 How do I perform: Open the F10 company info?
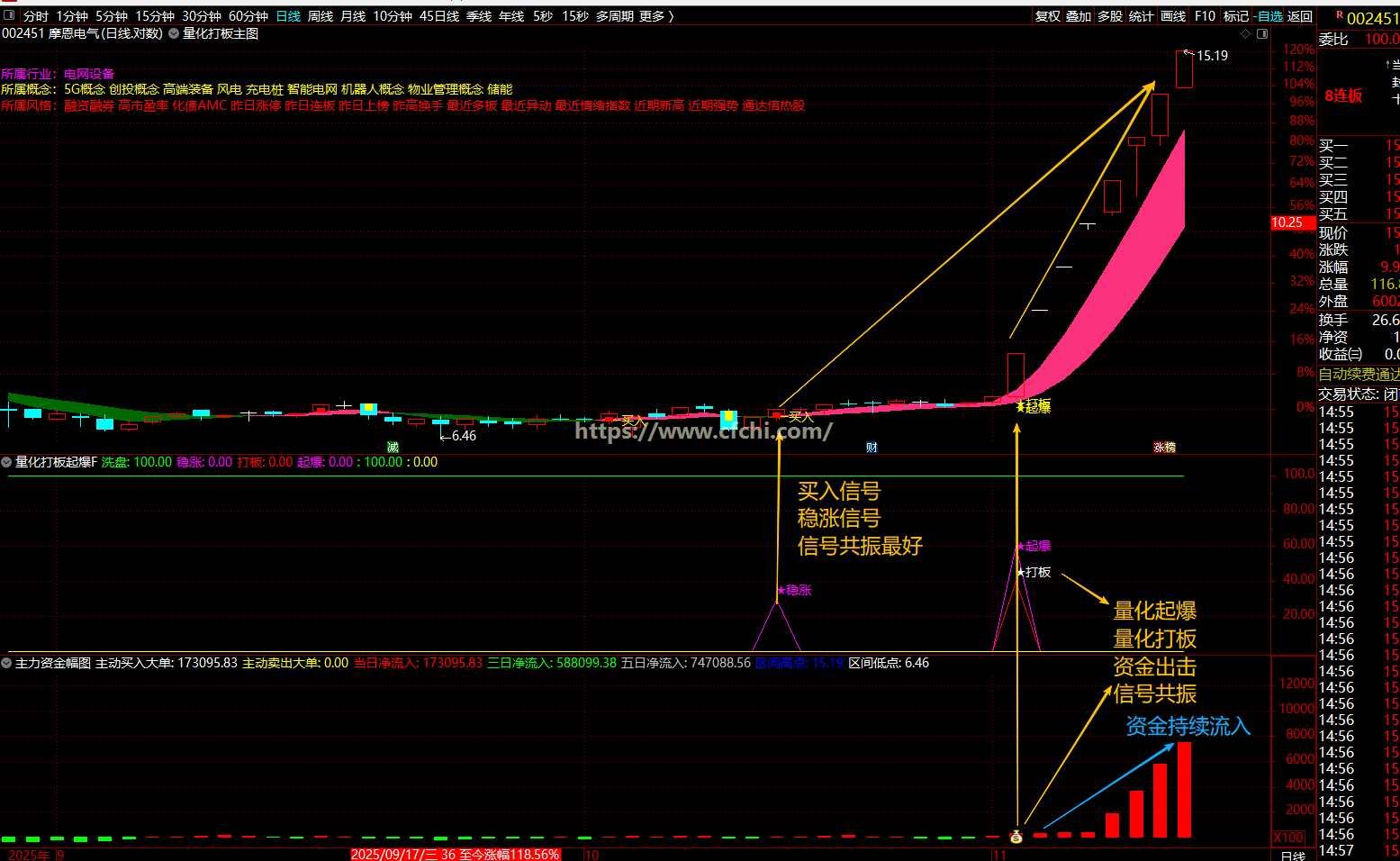(x=1205, y=16)
